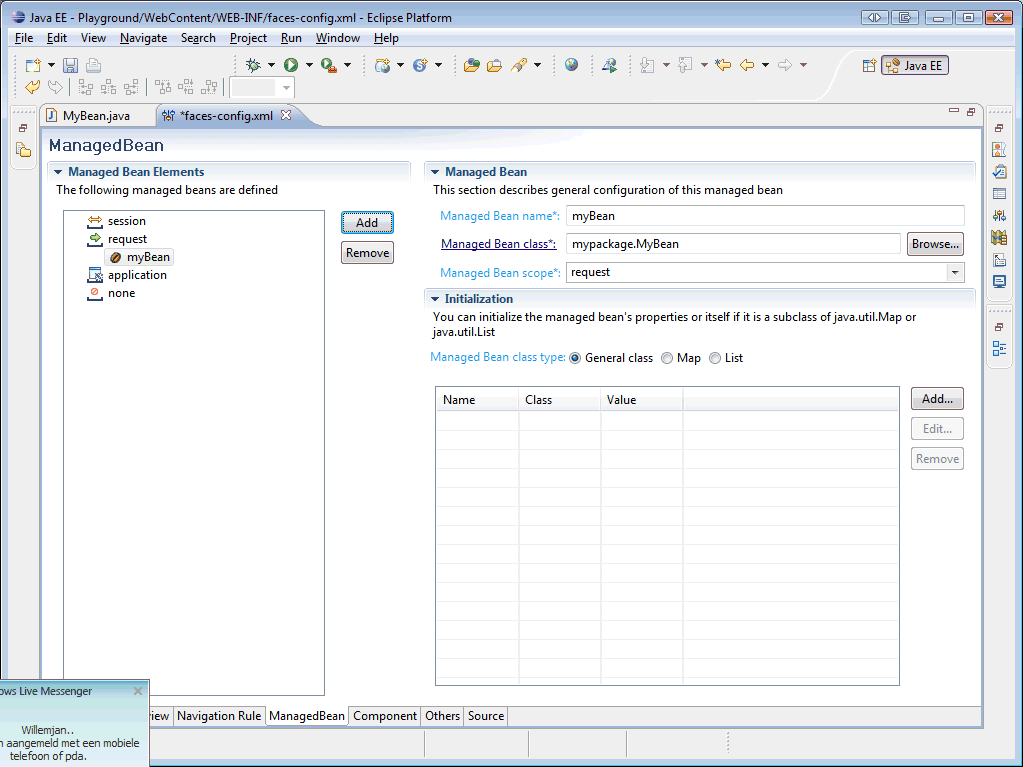The width and height of the screenshot is (1023, 767).
Task: Switch to the MyBean.java editor tab
Action: [x=96, y=116]
